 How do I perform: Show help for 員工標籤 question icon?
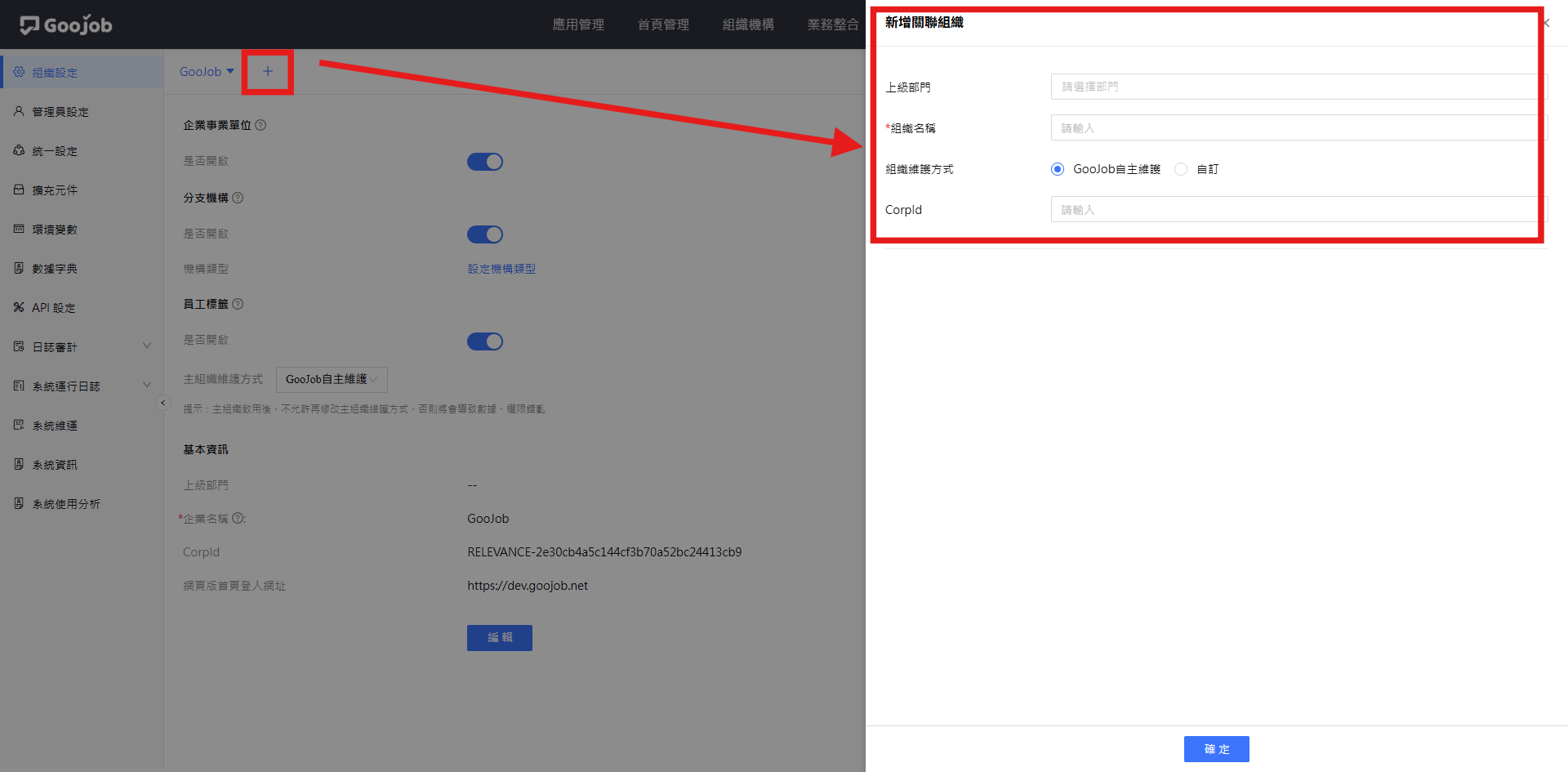(238, 304)
